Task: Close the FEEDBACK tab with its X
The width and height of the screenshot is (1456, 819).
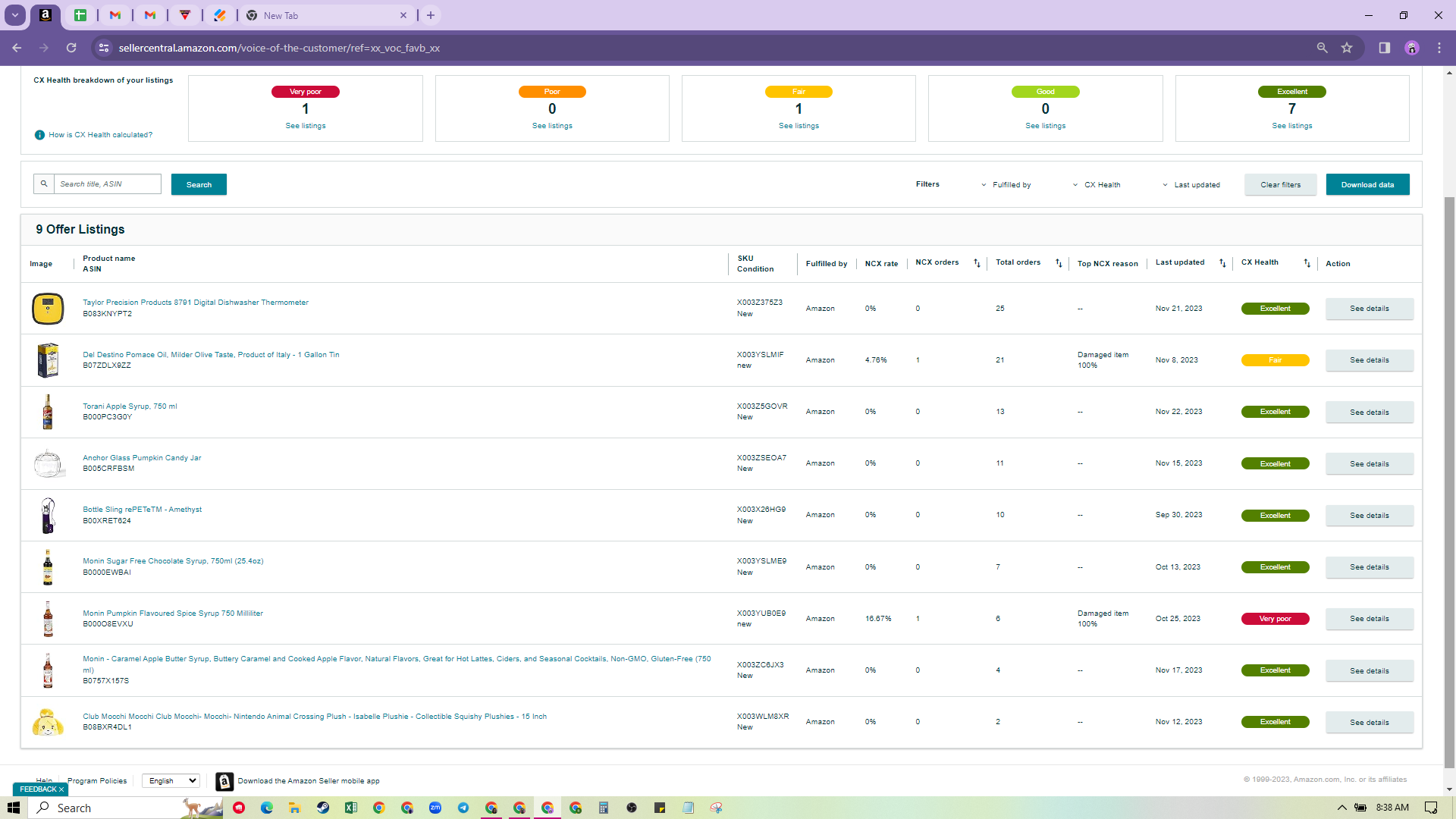Action: pyautogui.click(x=61, y=789)
